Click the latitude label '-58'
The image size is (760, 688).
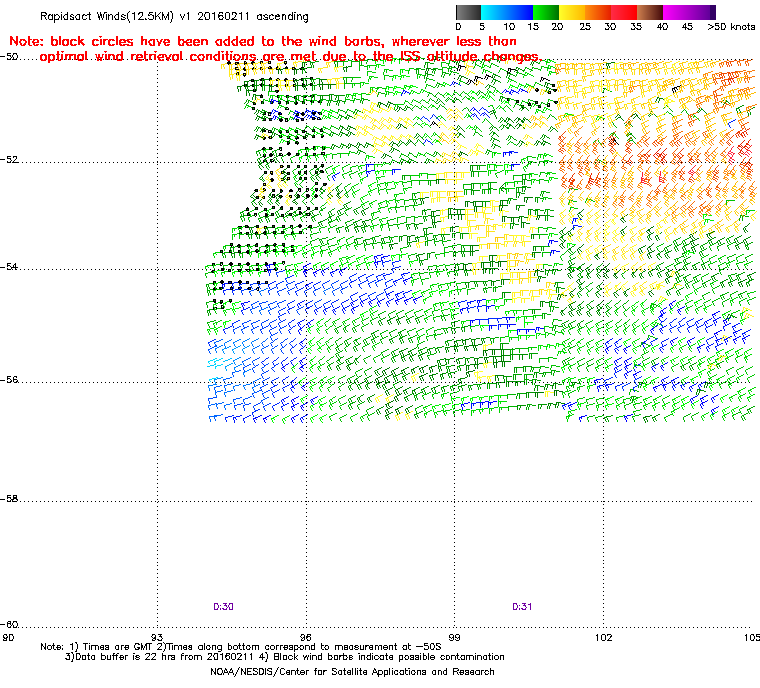9,499
